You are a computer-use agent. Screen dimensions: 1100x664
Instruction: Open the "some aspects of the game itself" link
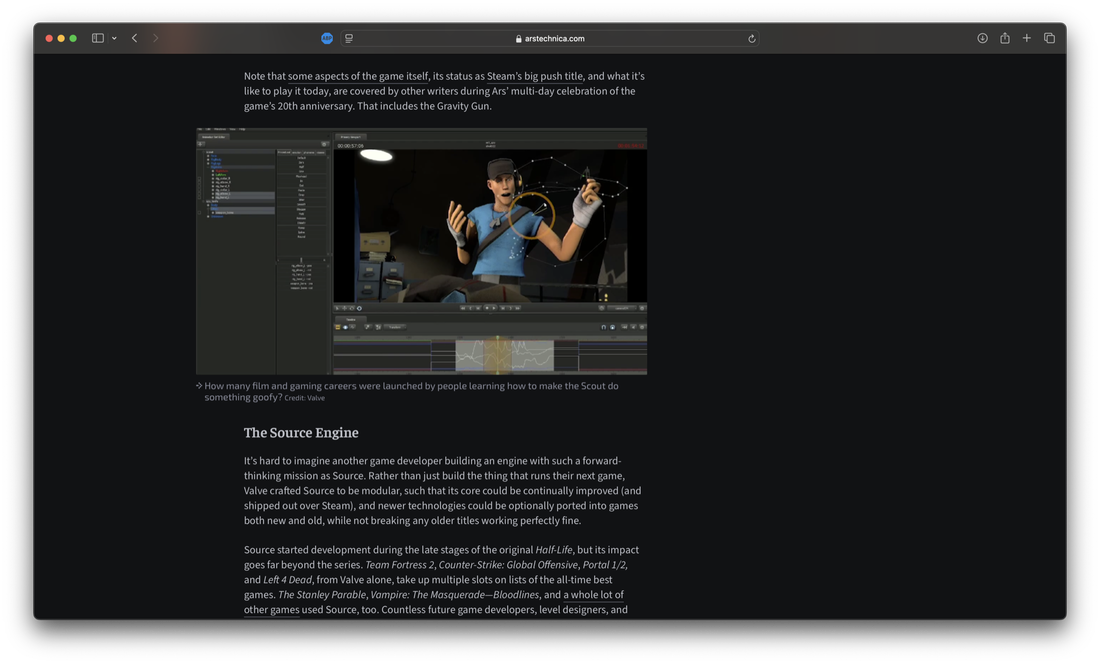click(x=358, y=76)
